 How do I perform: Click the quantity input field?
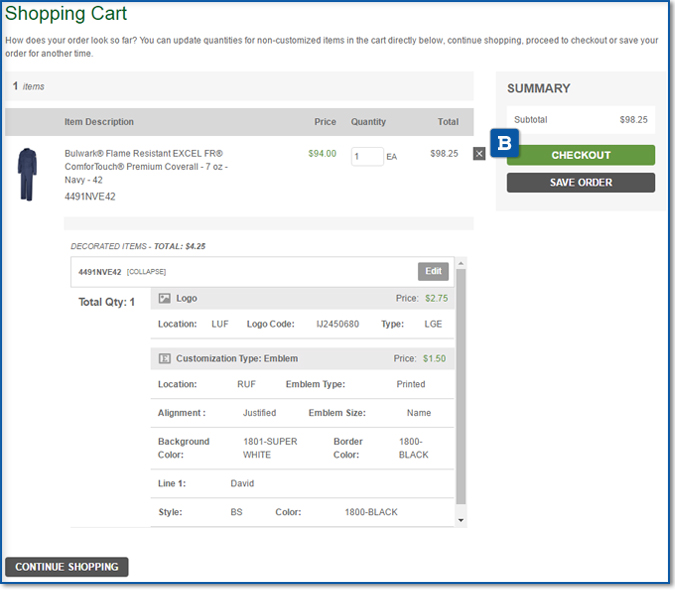pyautogui.click(x=367, y=156)
